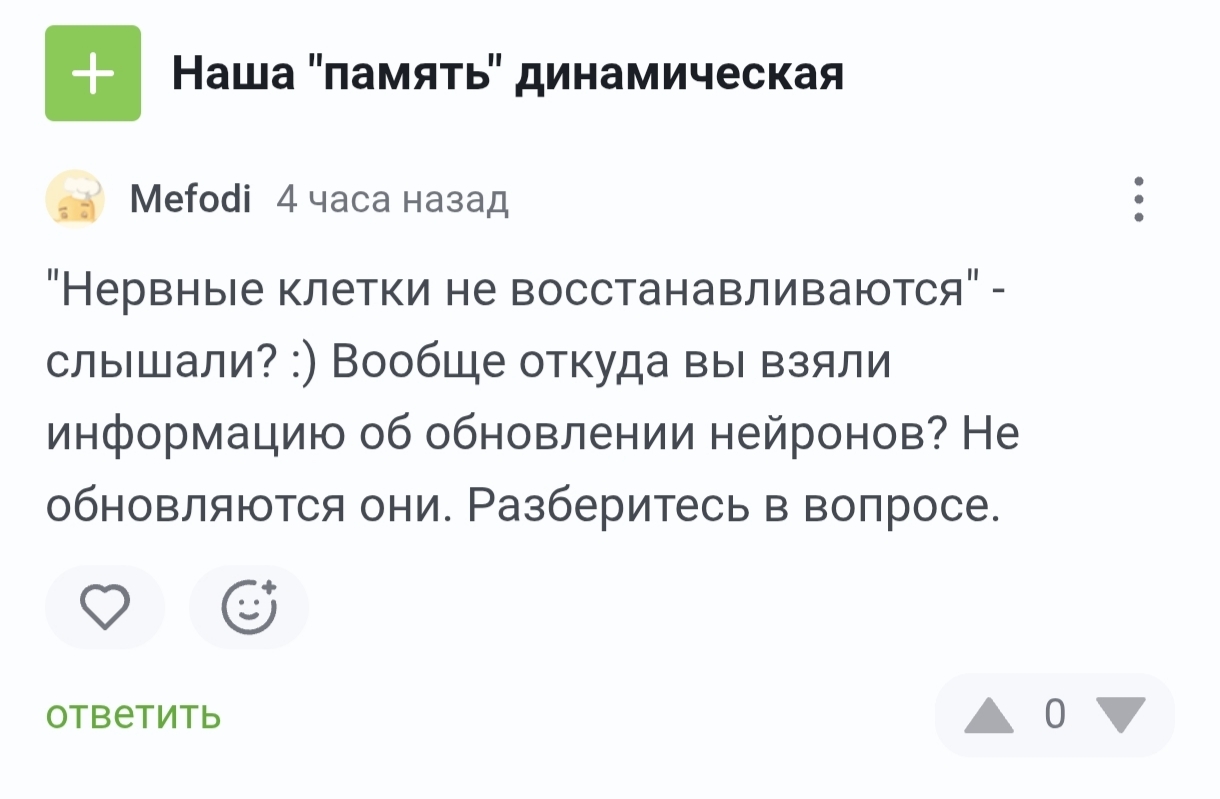Screen dimensions: 1220x799
Task: Click the sentence "Разберитесь в вопросе."
Action: coord(734,507)
